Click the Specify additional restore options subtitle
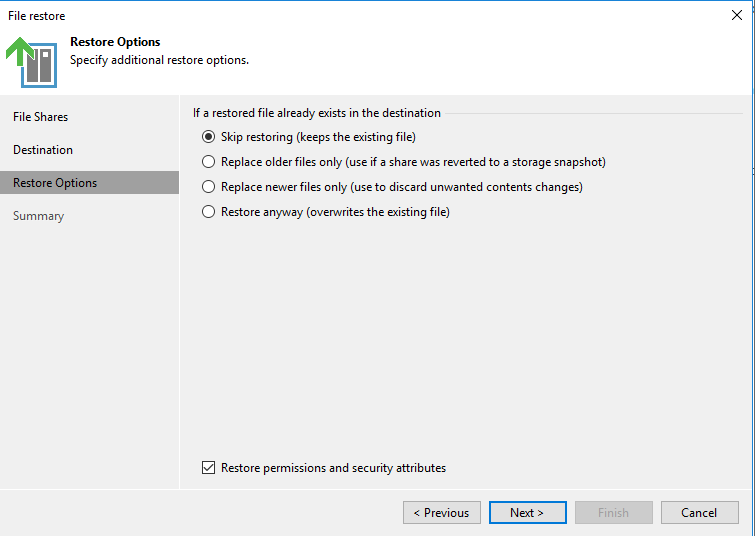The width and height of the screenshot is (755, 536). (159, 60)
